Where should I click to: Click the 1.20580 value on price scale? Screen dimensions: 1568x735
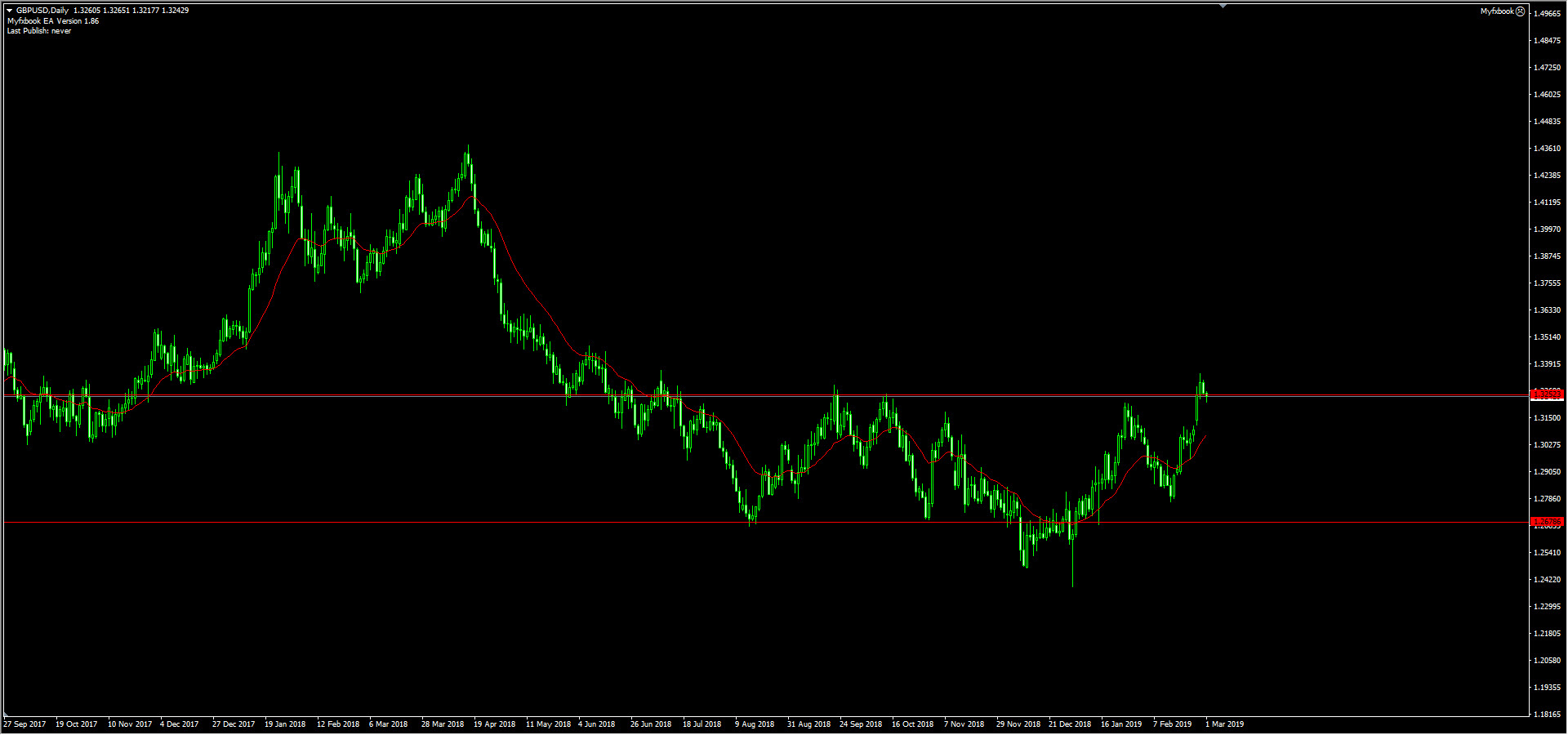click(1547, 661)
